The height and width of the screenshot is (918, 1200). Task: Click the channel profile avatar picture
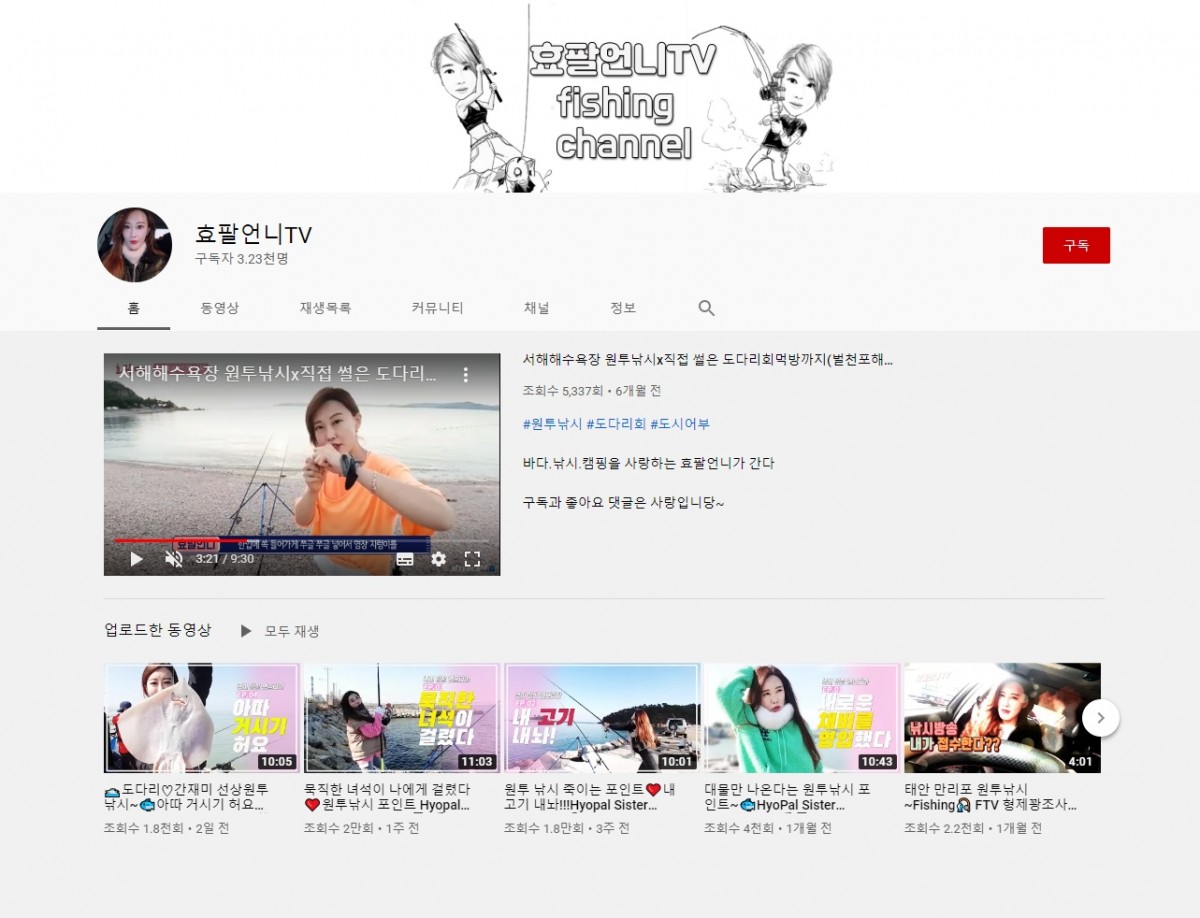click(134, 245)
